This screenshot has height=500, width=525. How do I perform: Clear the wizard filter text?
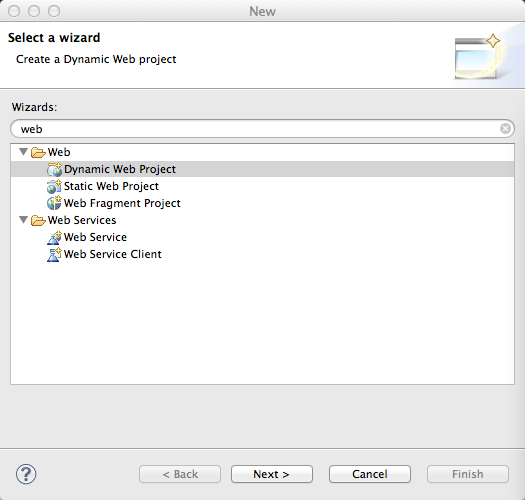505,129
